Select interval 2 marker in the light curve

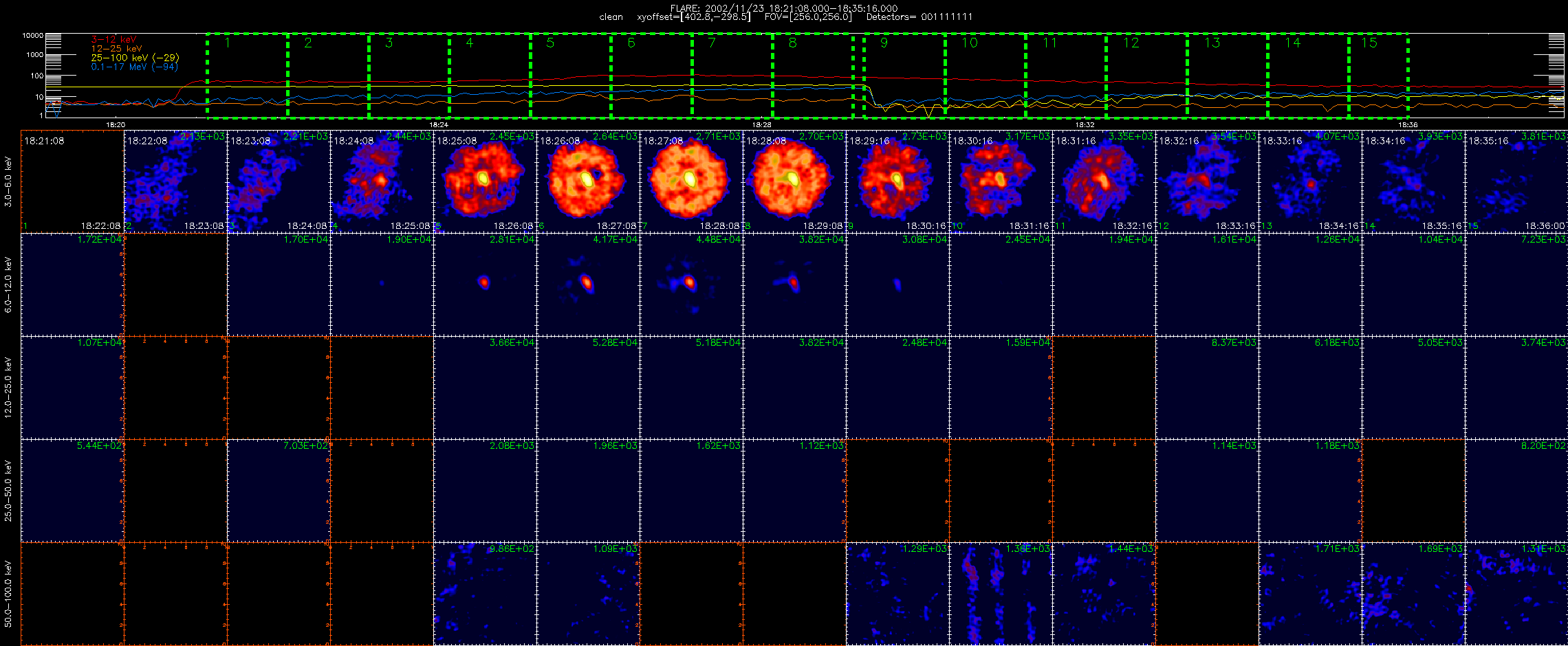click(x=308, y=43)
